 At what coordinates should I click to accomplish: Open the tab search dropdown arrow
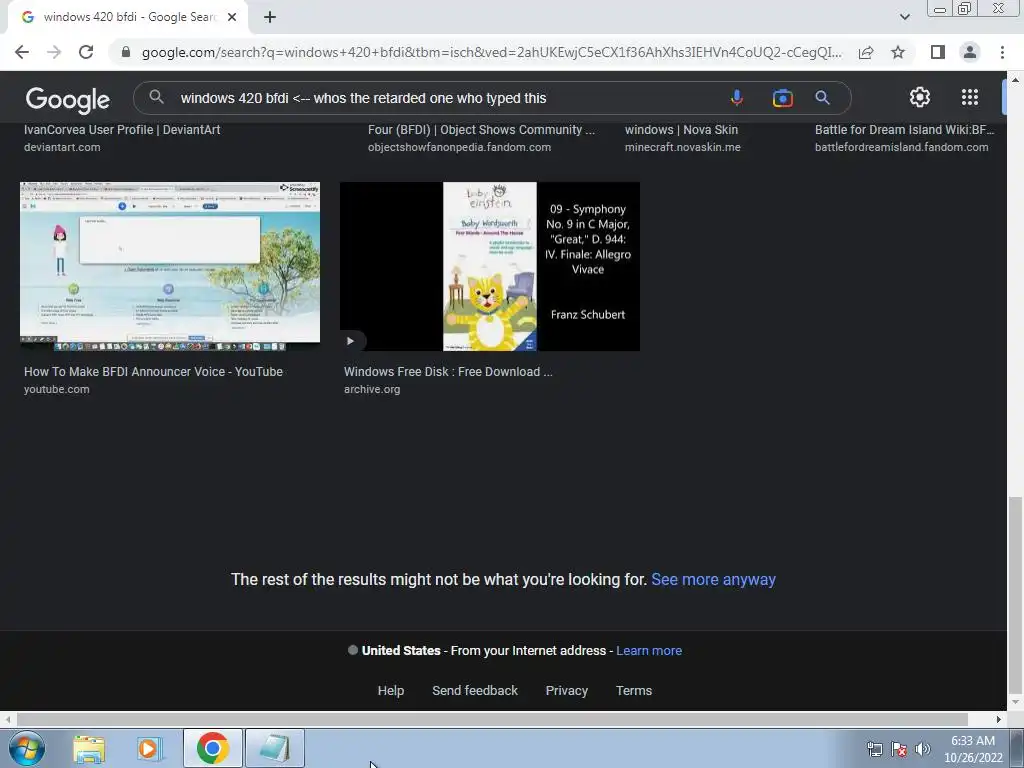tap(904, 17)
